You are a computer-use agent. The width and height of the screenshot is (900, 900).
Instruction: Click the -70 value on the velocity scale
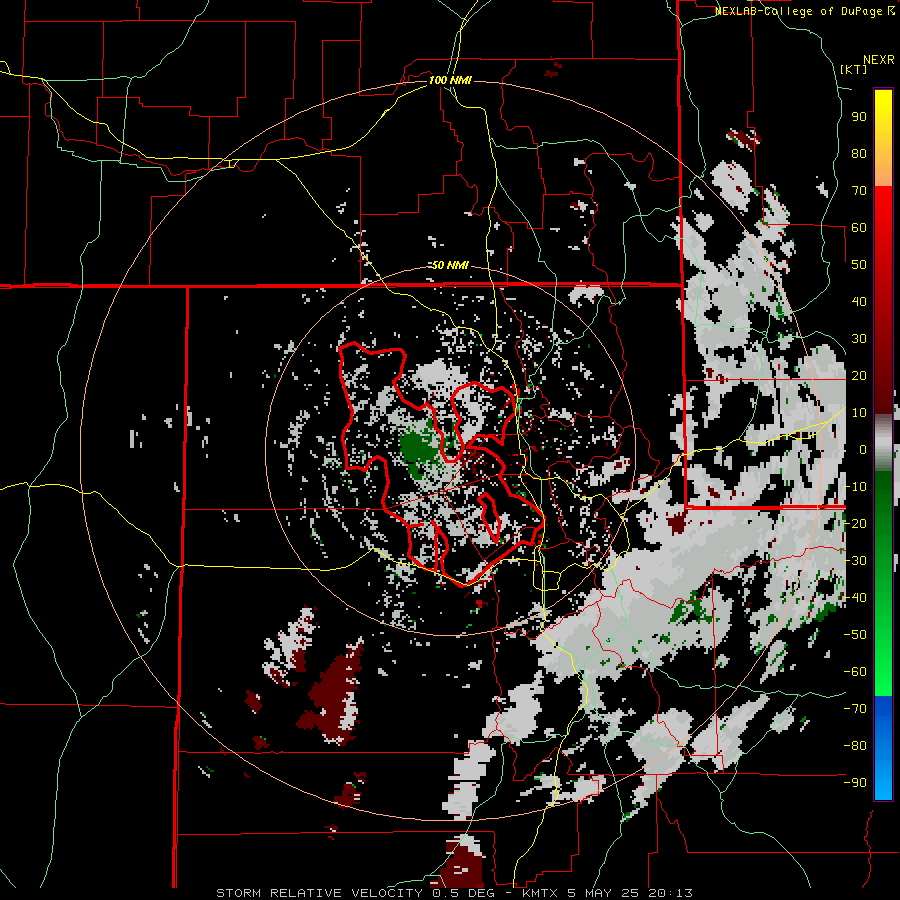855,709
